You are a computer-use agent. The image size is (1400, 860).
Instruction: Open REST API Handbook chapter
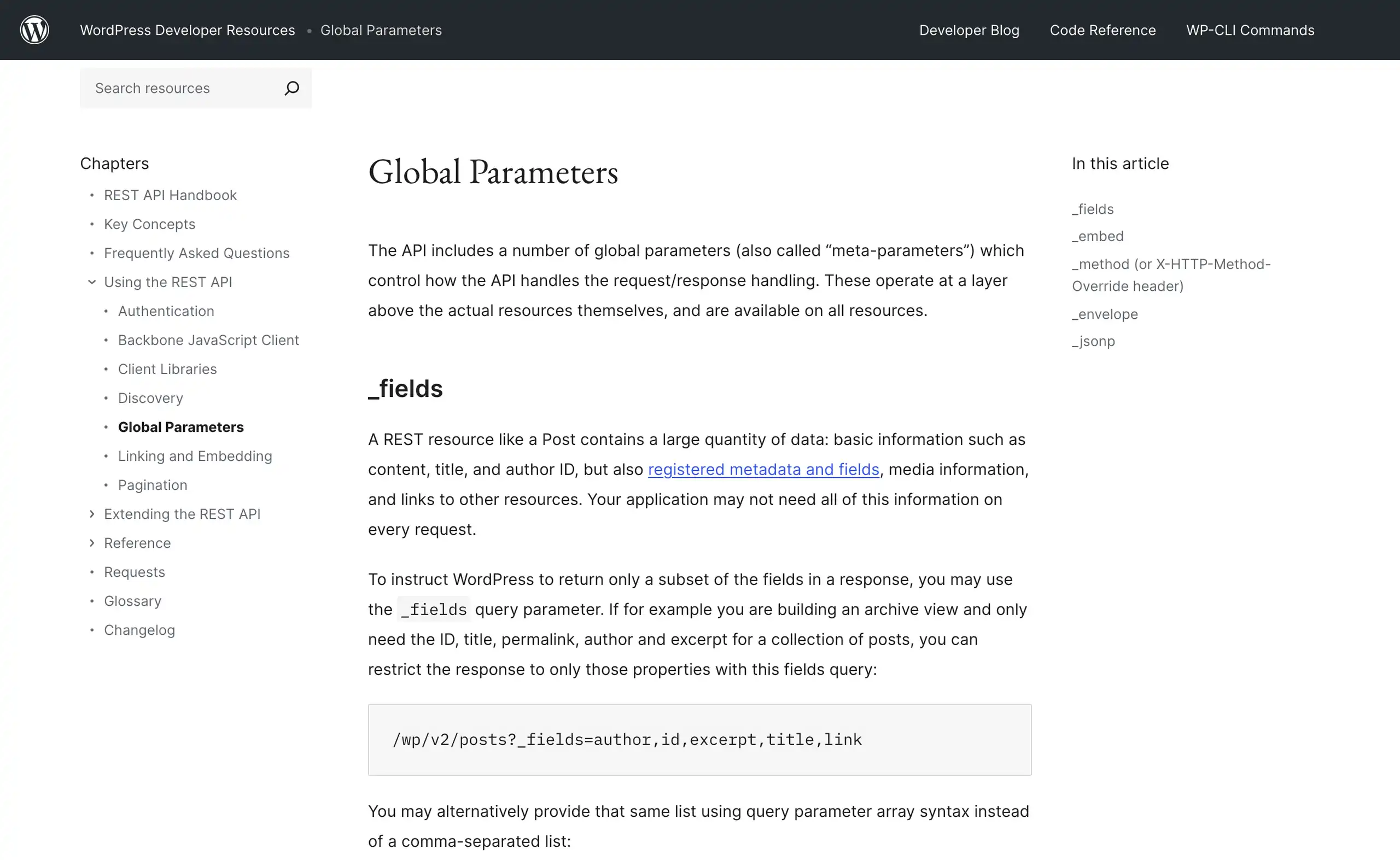tap(170, 195)
